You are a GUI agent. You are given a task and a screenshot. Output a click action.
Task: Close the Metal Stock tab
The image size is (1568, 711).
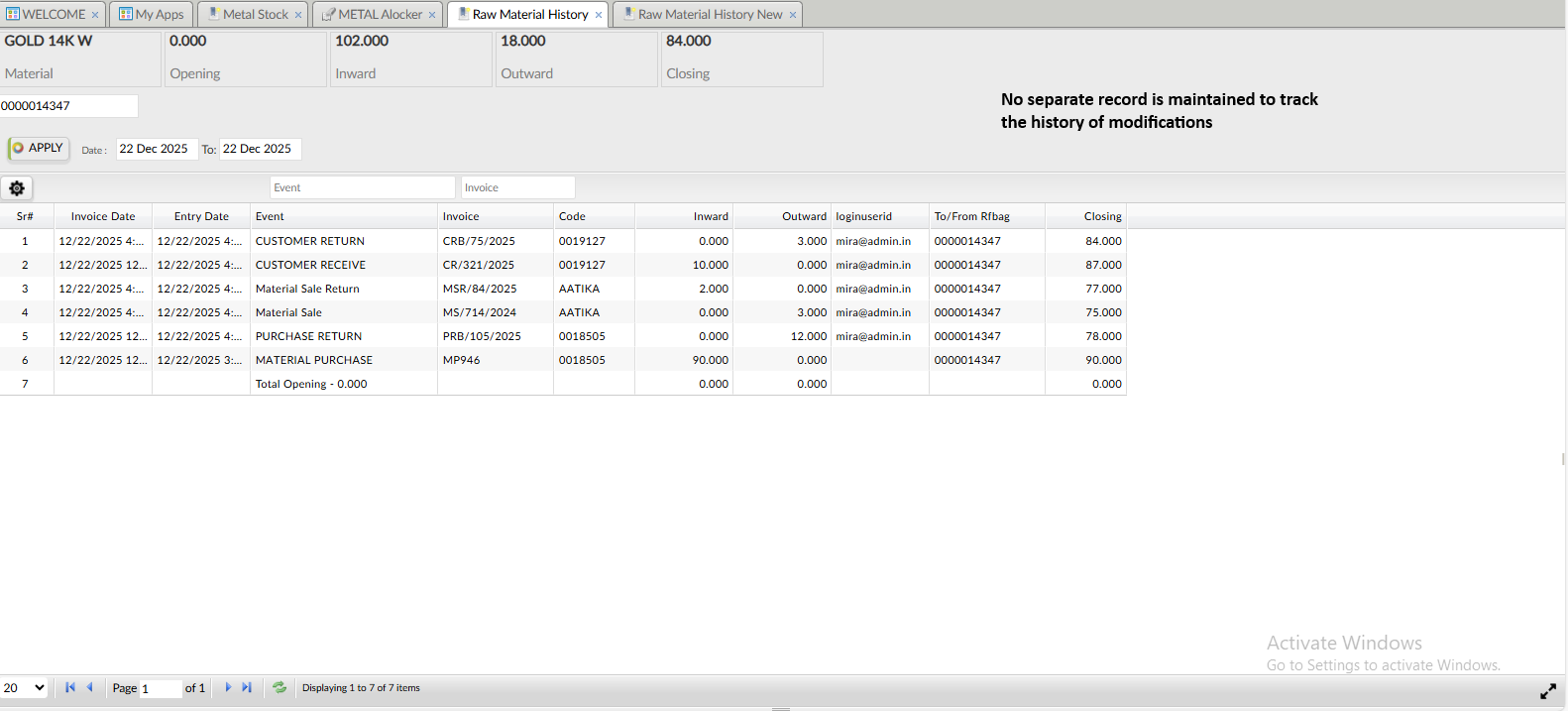pyautogui.click(x=298, y=15)
